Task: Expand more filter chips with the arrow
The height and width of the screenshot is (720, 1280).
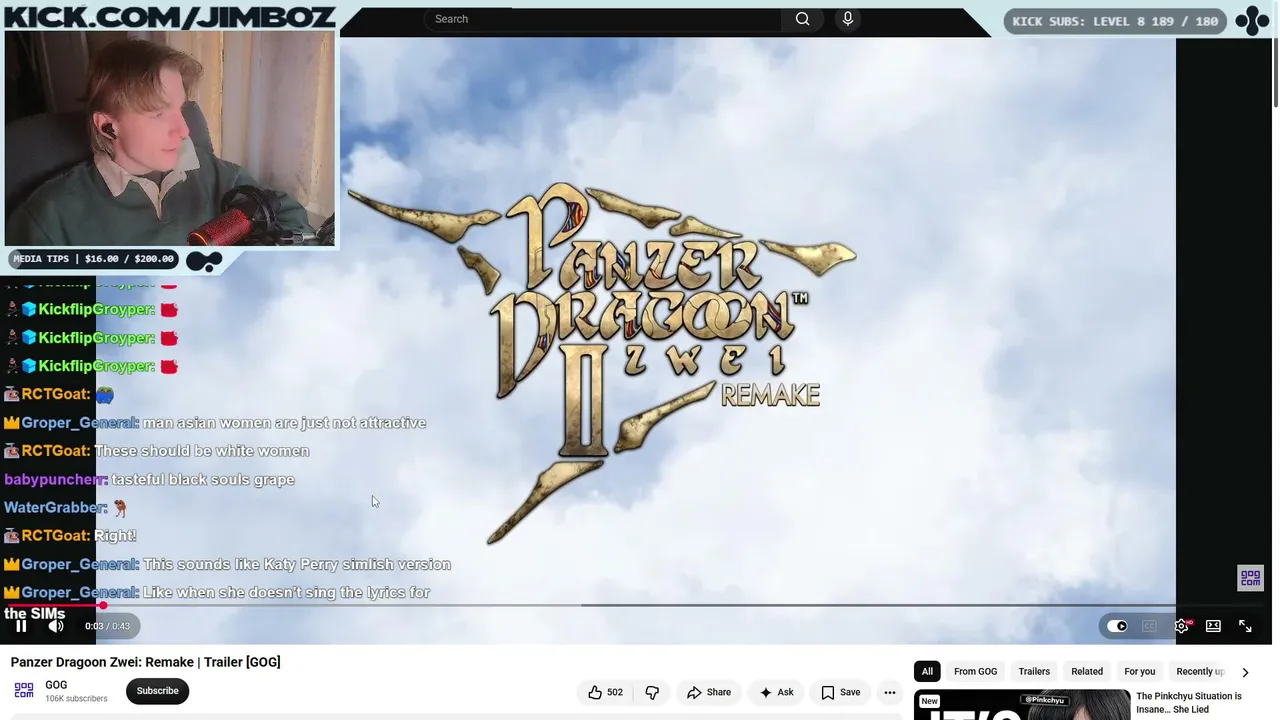Action: click(1245, 672)
